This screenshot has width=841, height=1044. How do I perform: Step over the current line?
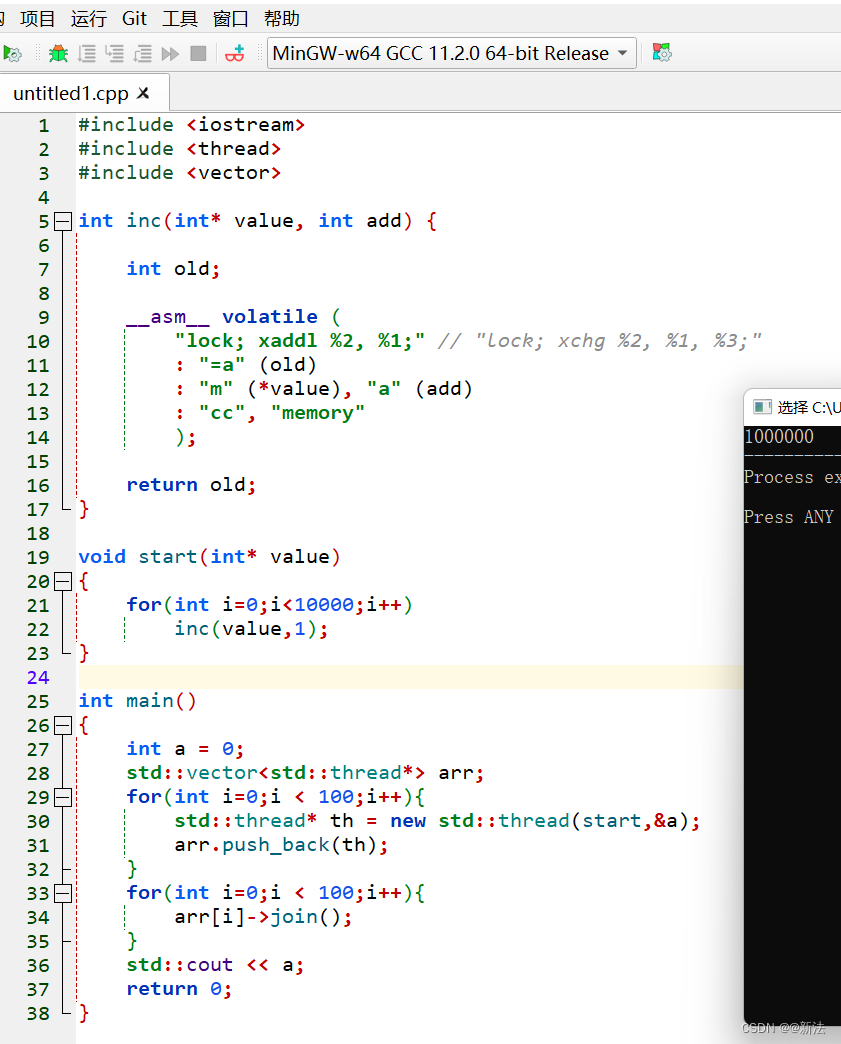click(88, 53)
